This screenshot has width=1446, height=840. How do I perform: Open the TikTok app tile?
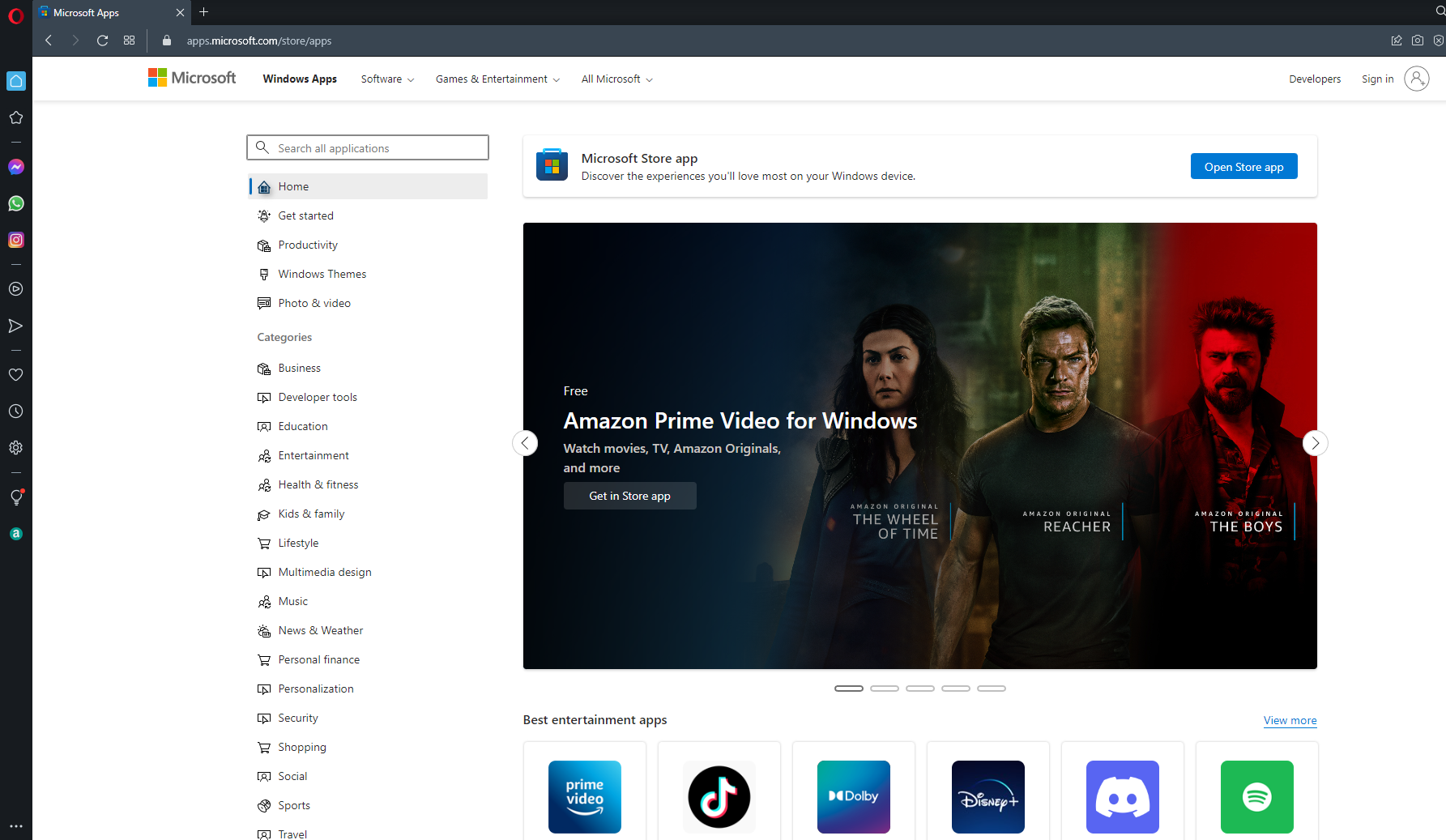click(719, 797)
